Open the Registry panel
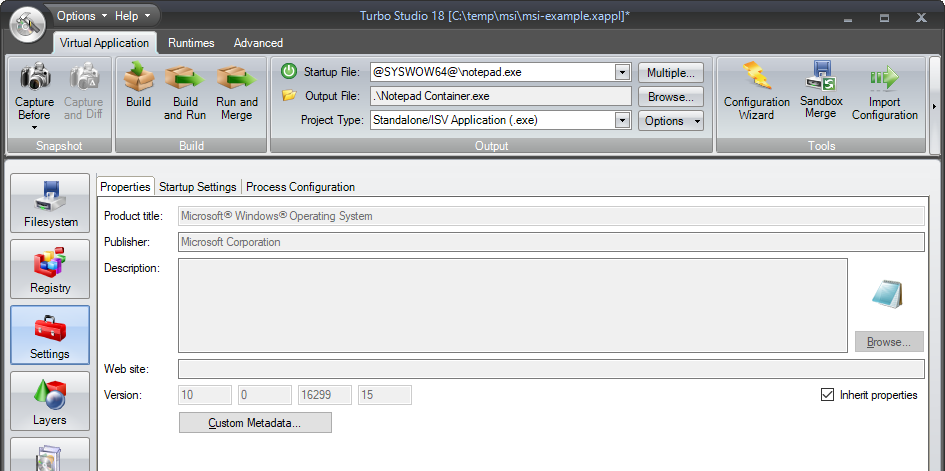Viewport: 945px width, 471px height. click(50, 269)
